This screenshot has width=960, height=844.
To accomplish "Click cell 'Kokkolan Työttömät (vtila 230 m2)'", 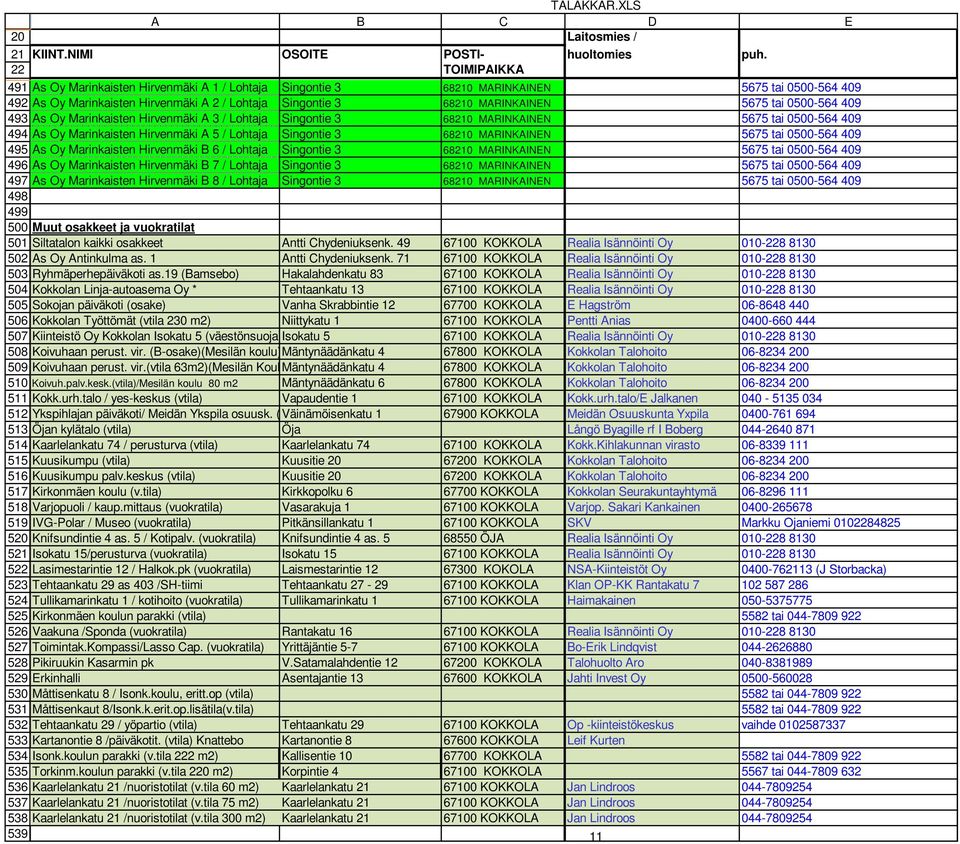I will tap(155, 321).
